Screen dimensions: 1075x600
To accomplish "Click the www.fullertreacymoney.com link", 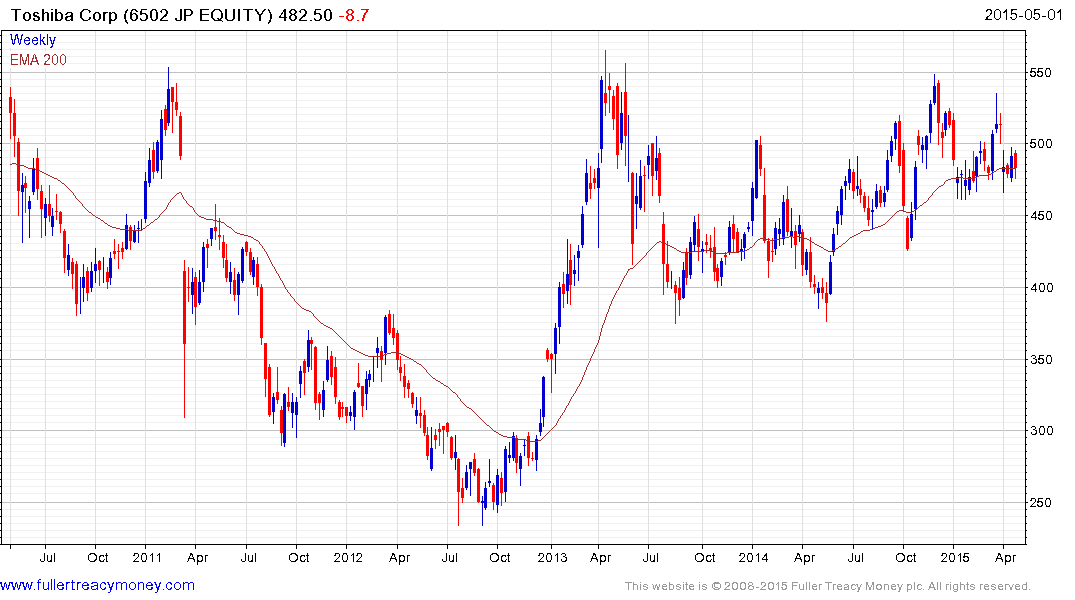I will point(97,585).
